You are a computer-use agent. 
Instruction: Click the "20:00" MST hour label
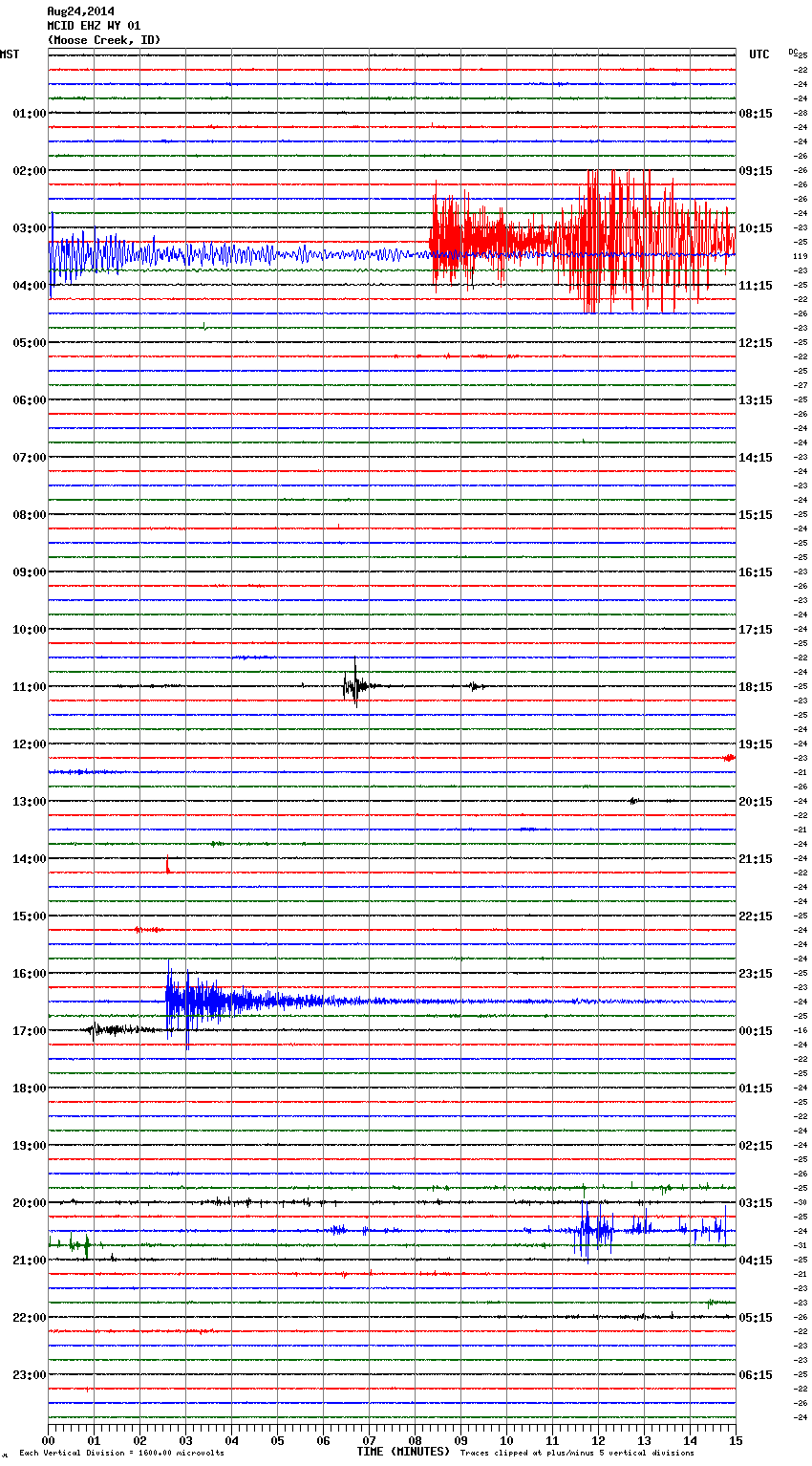(x=30, y=1202)
